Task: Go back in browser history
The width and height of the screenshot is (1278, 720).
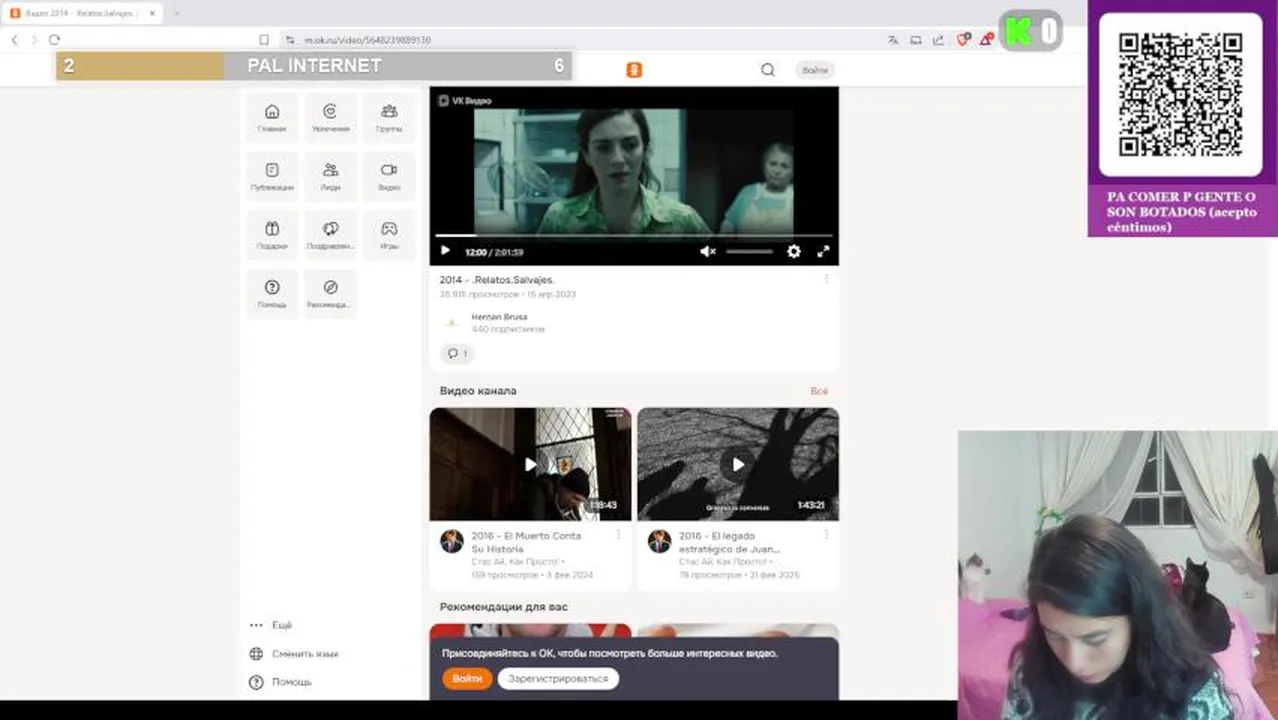Action: coord(14,40)
